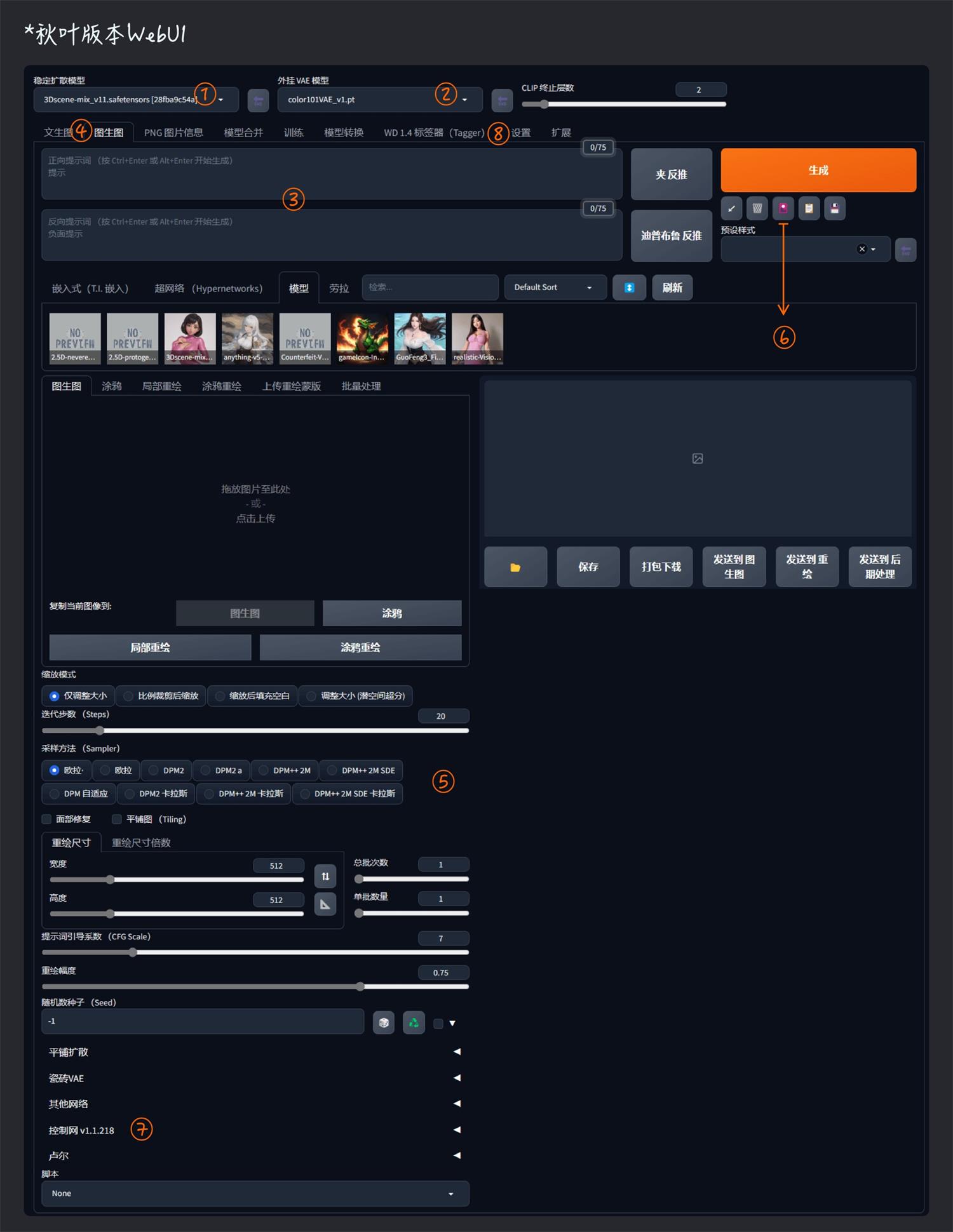Select the GuoFeng3 model thumbnail

(x=420, y=338)
